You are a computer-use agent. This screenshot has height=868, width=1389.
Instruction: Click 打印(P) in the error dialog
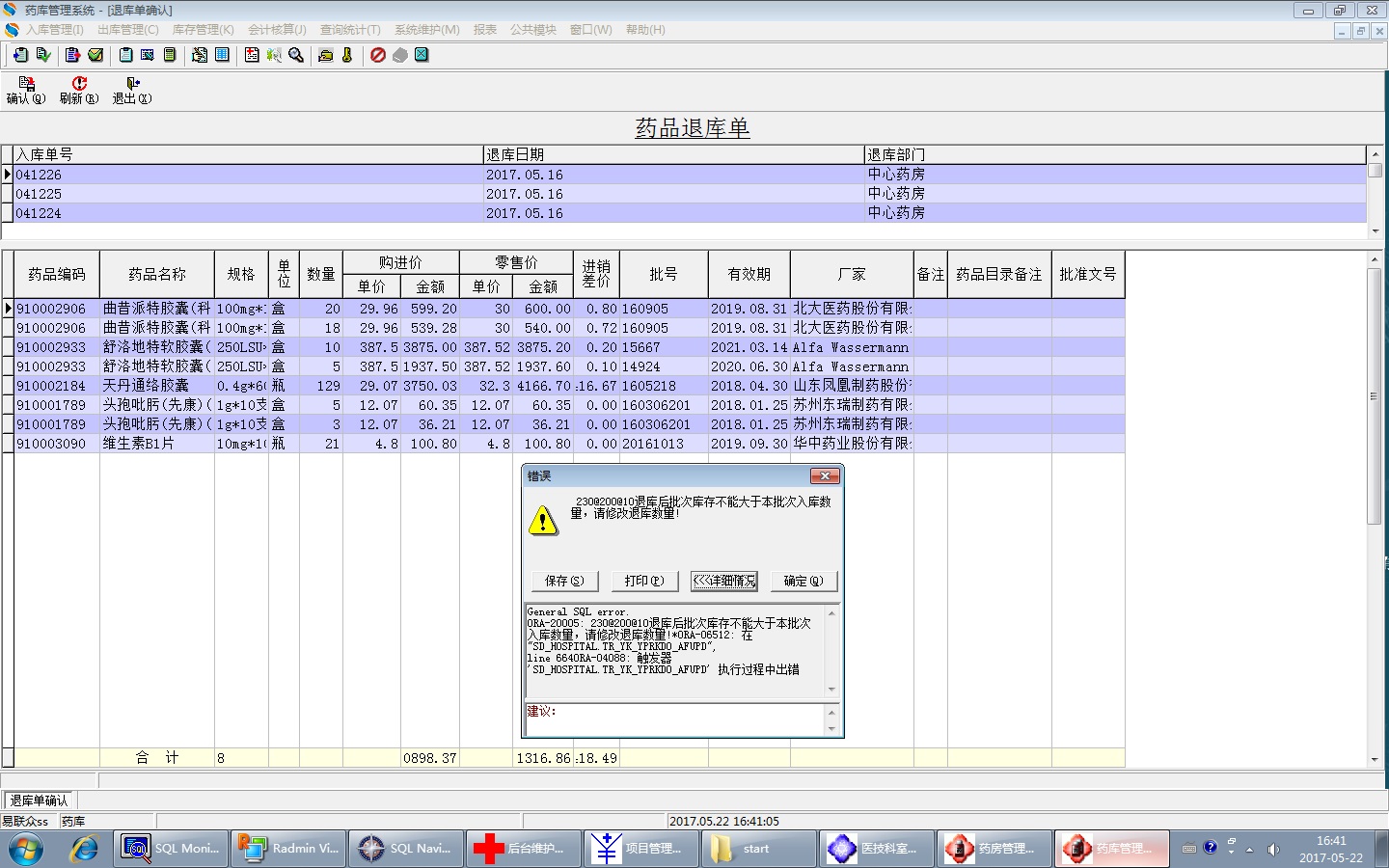(644, 581)
